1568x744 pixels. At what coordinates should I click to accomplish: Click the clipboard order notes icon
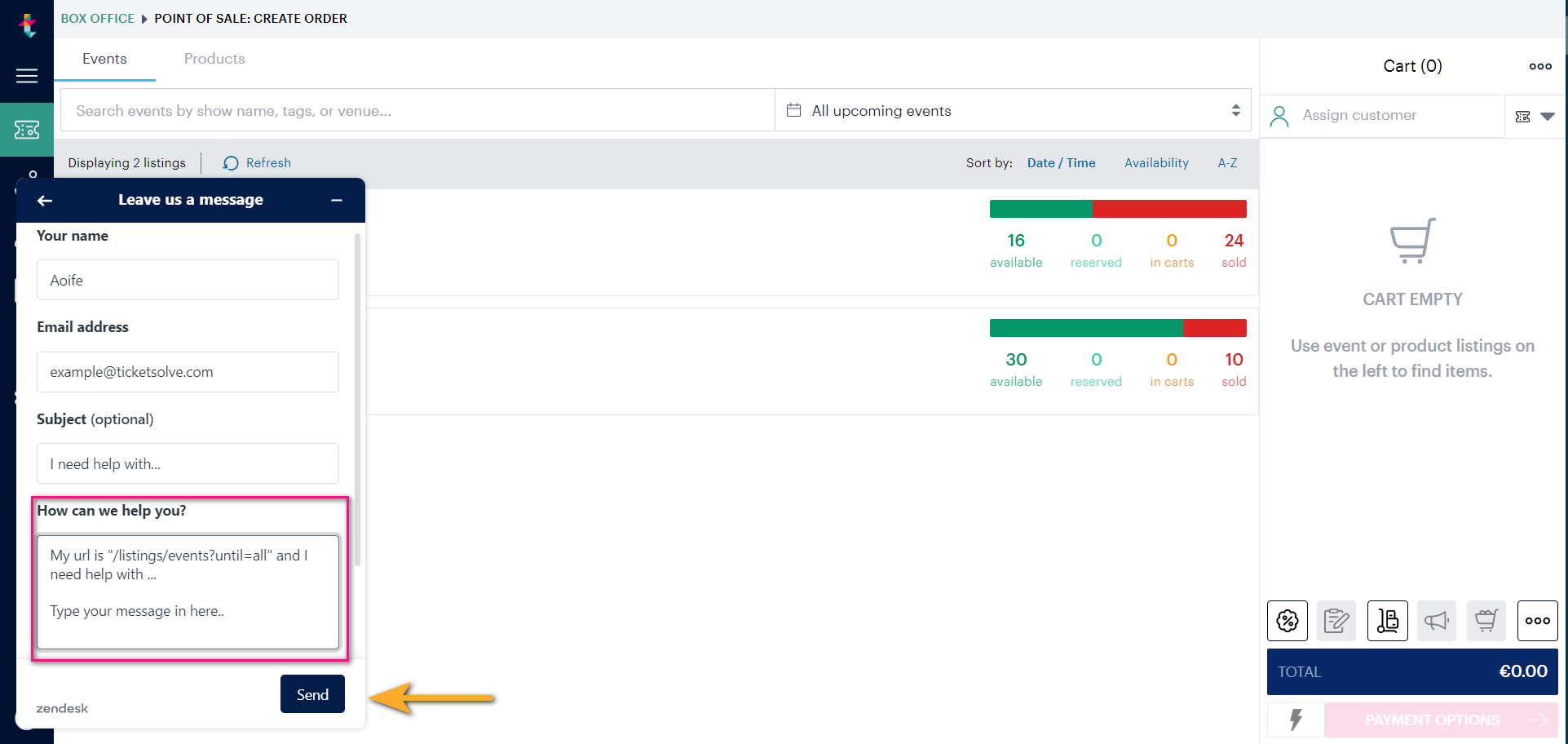click(1336, 621)
